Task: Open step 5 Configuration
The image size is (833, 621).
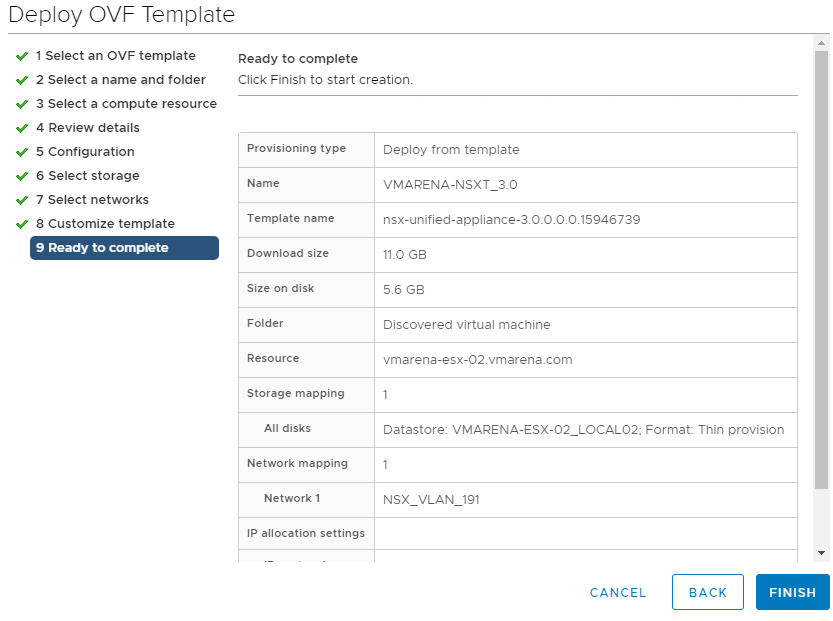Action: point(85,151)
